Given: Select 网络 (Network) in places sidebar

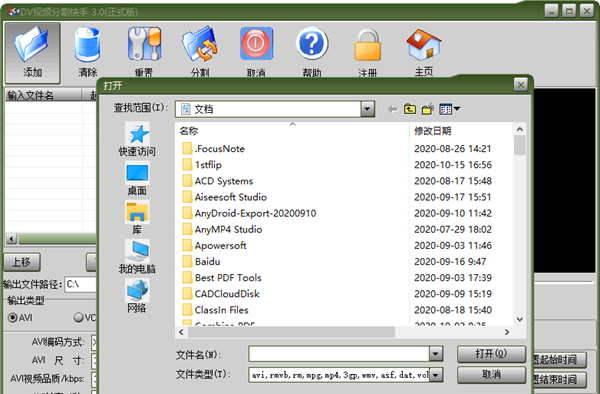Looking at the screenshot, I should pos(137,296).
